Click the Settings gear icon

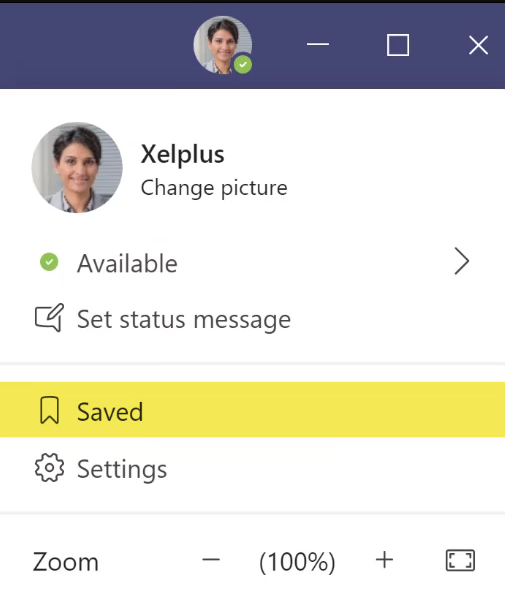[50, 468]
